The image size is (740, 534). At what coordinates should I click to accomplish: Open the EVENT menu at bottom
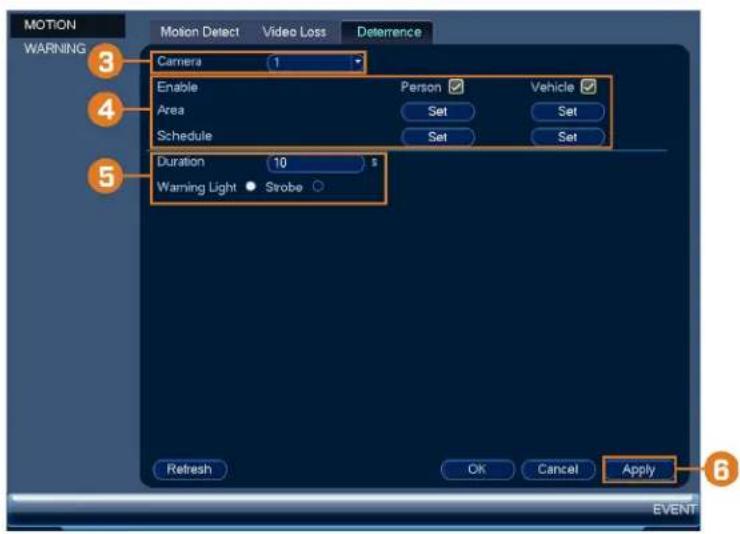pos(674,509)
